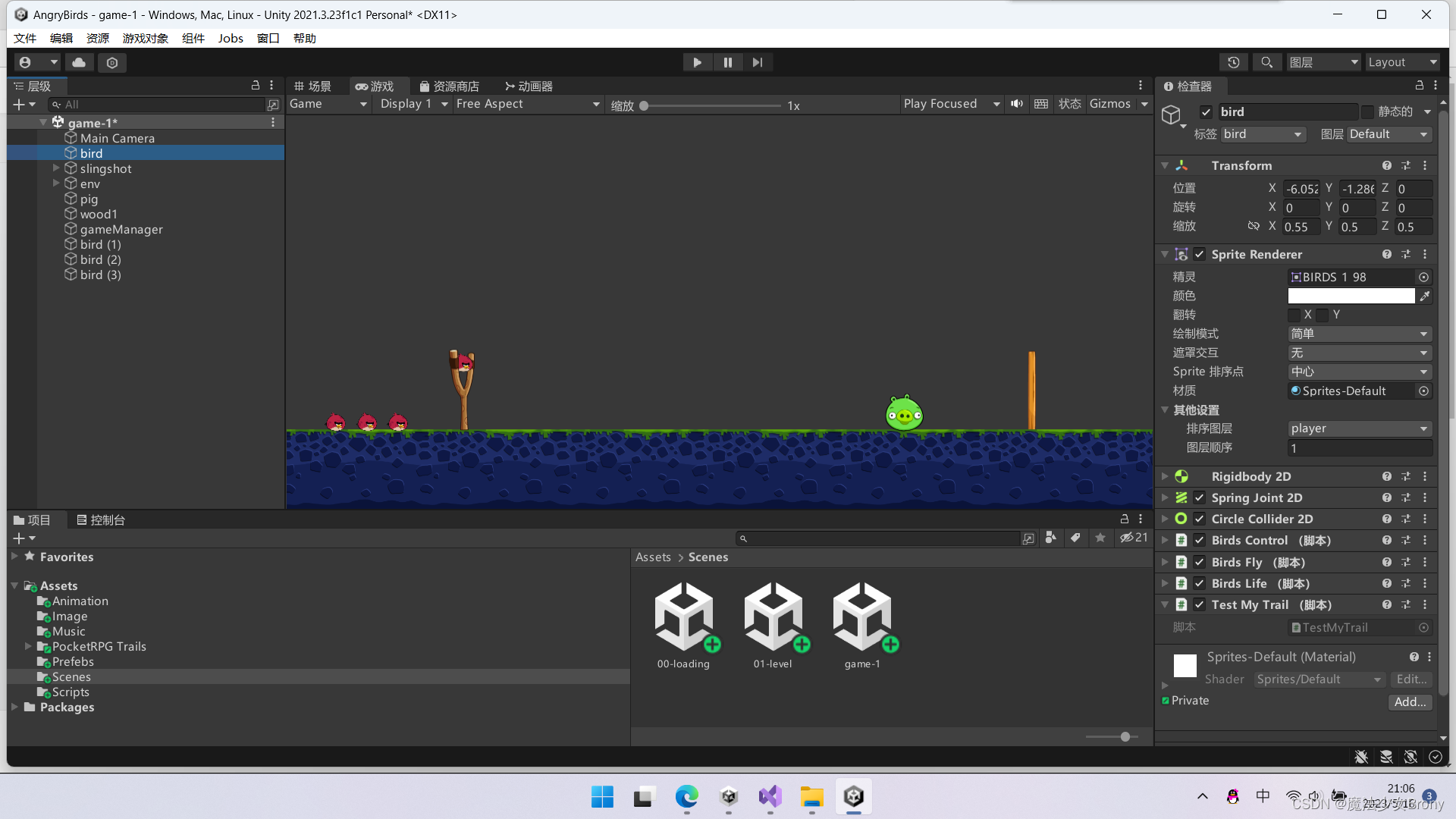Click the white color swatch
1456x819 pixels.
coord(1351,297)
